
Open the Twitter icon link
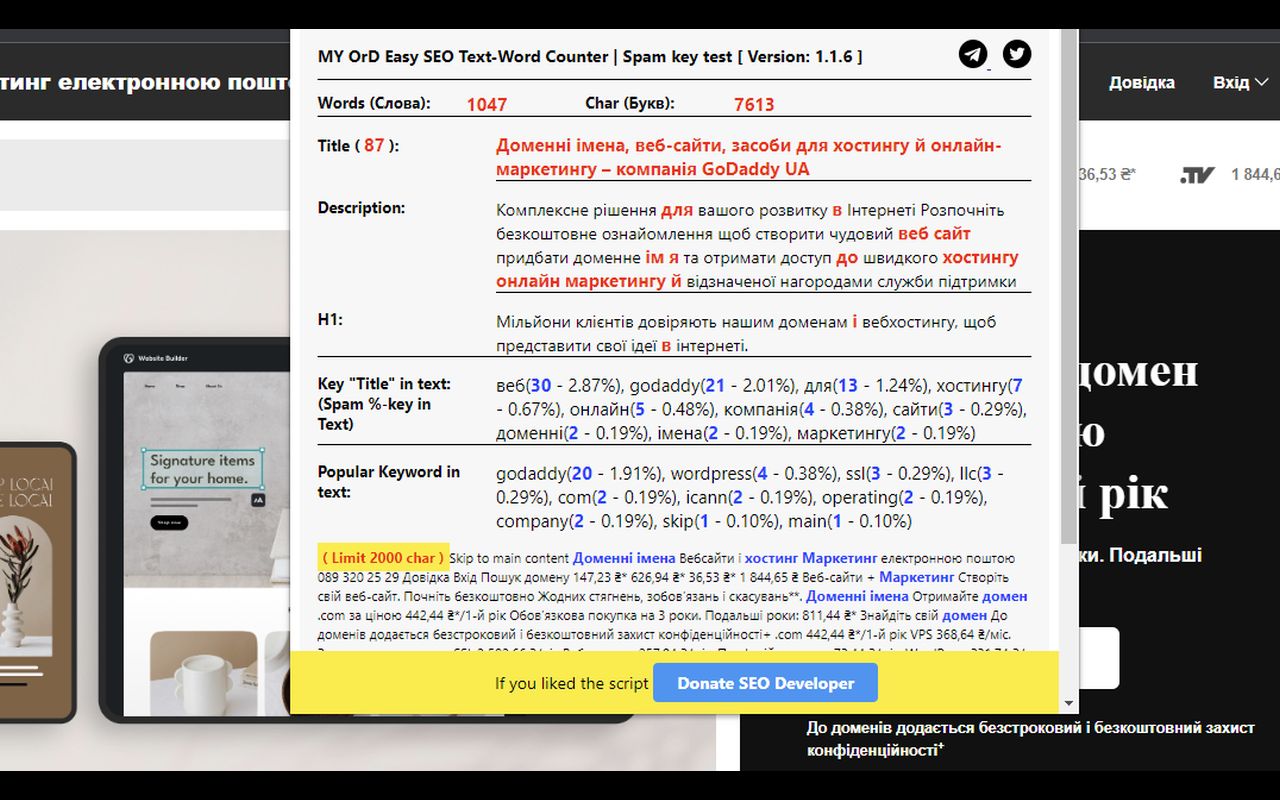pos(1017,54)
